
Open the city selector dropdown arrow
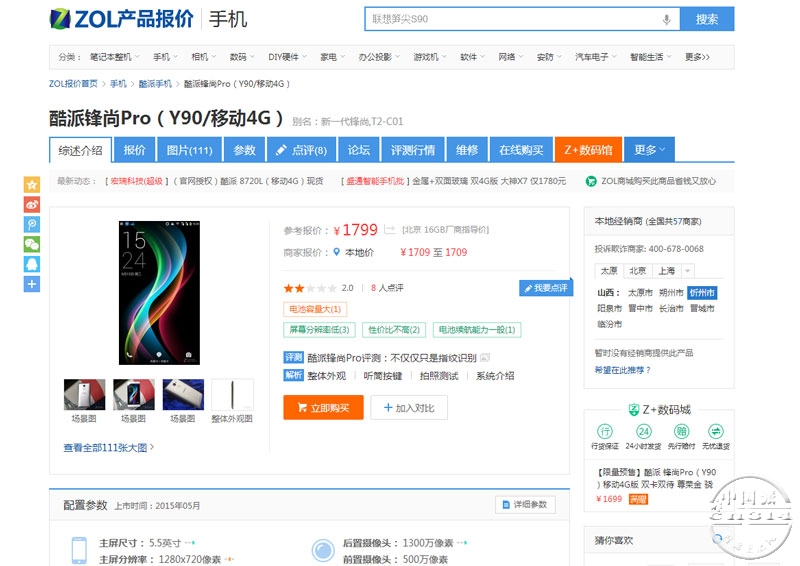coord(687,270)
